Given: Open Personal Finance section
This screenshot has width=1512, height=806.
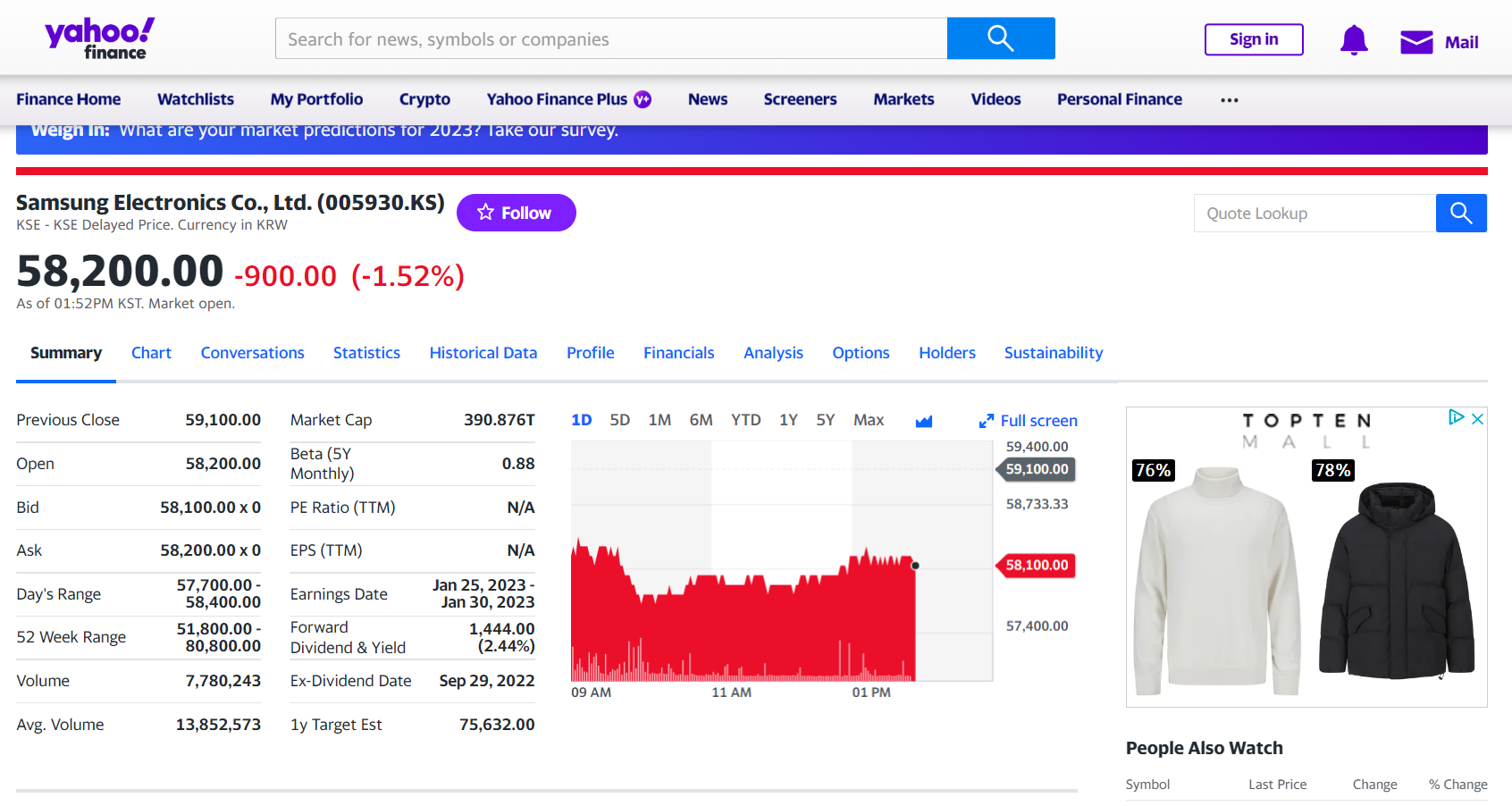Looking at the screenshot, I should (1120, 99).
